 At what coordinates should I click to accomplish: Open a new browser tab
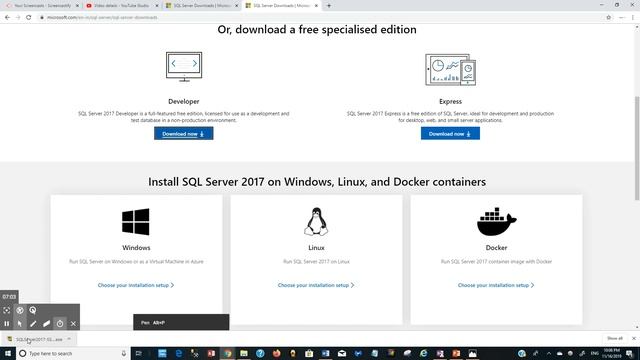coord(329,6)
